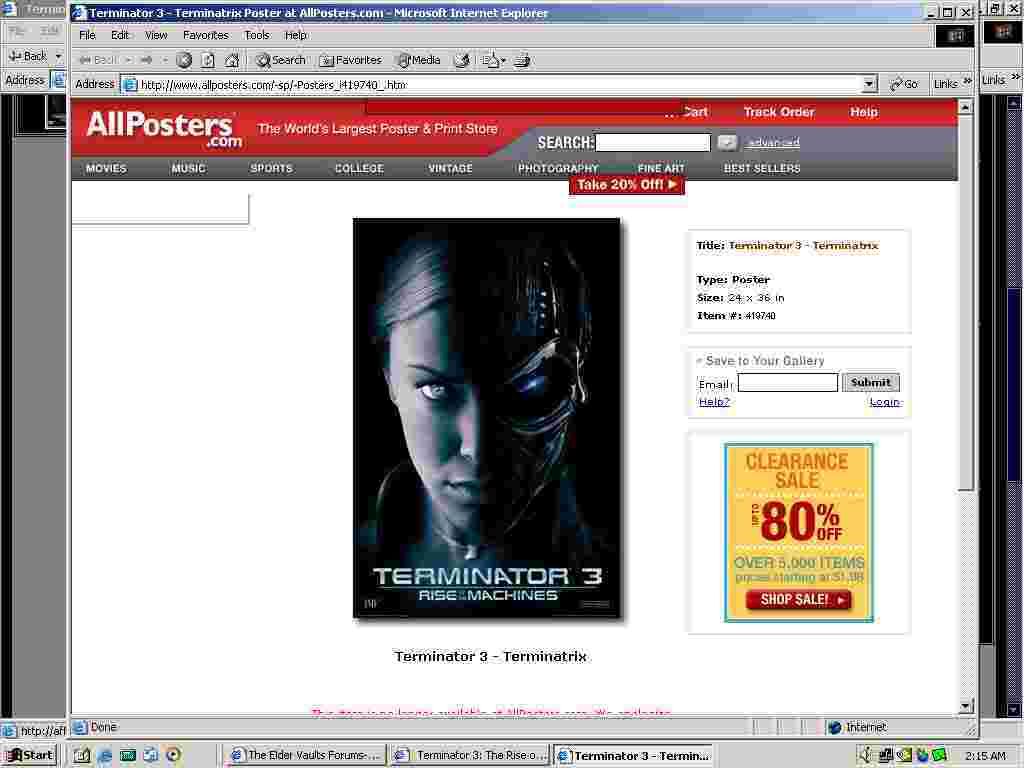Click the Back button in the background window
Screen dimensions: 1024x768
27,56
